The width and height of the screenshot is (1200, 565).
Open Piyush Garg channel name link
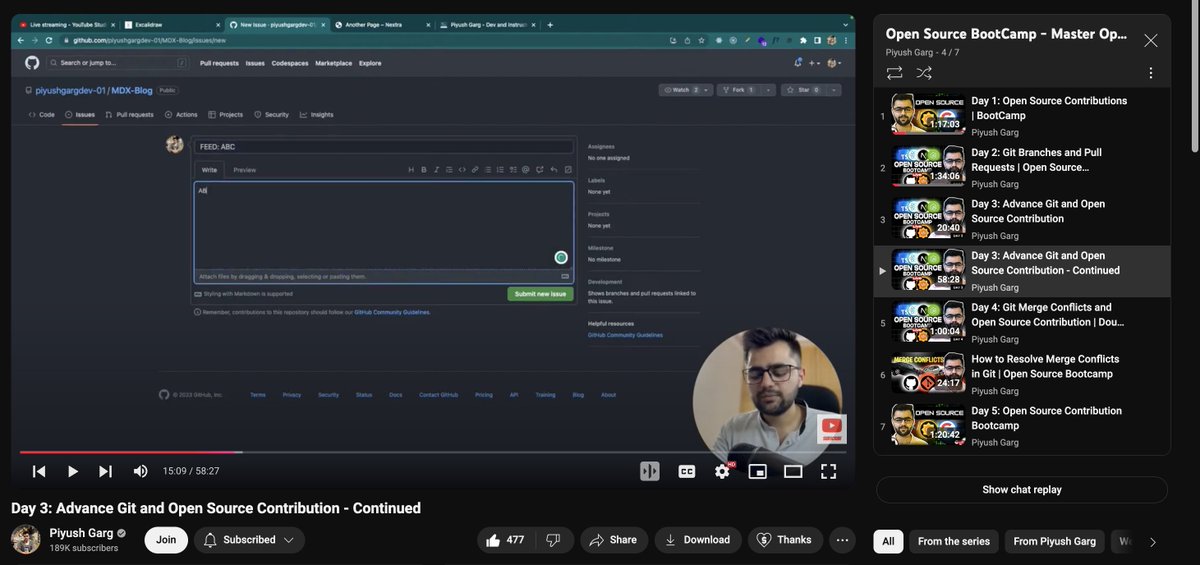point(81,533)
